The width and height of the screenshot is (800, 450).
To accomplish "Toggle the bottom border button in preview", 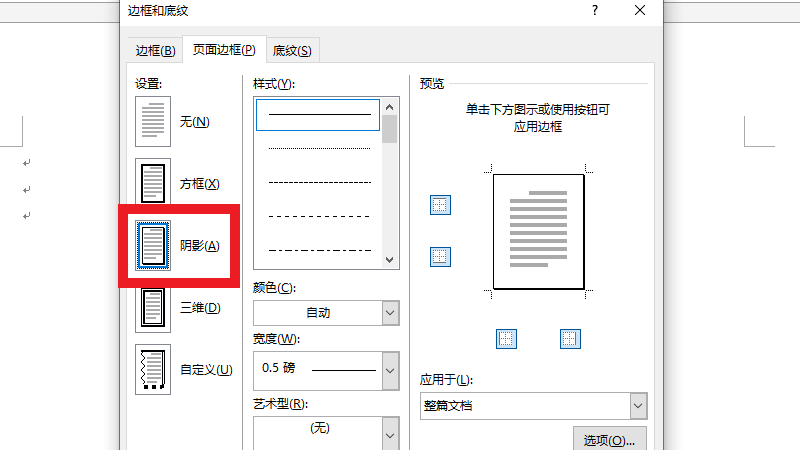I will click(x=440, y=257).
